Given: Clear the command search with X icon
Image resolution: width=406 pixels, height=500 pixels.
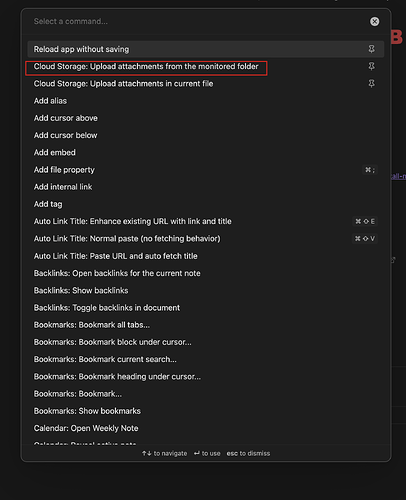Looking at the screenshot, I should tap(374, 22).
